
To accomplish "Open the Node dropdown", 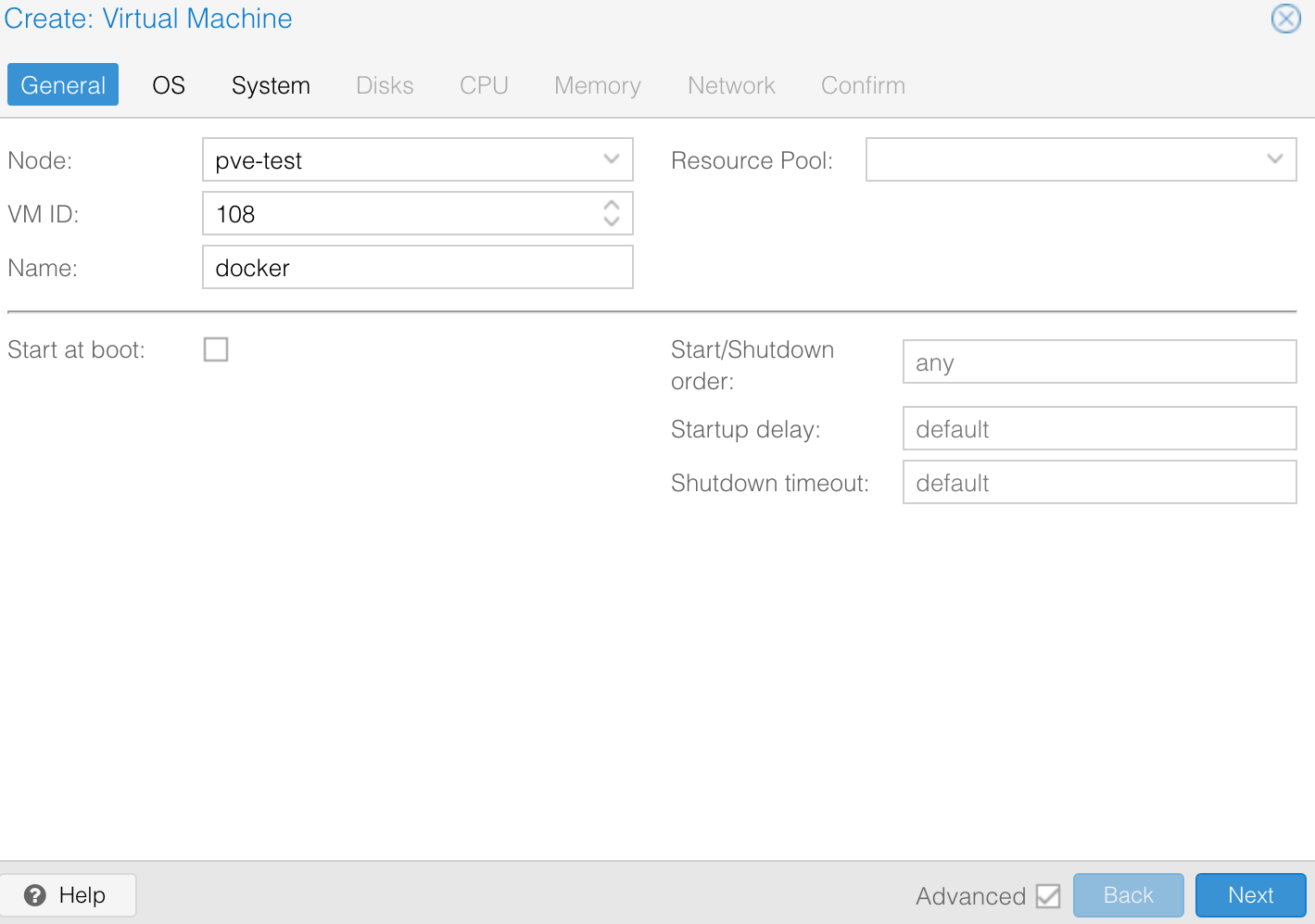I will [612, 159].
